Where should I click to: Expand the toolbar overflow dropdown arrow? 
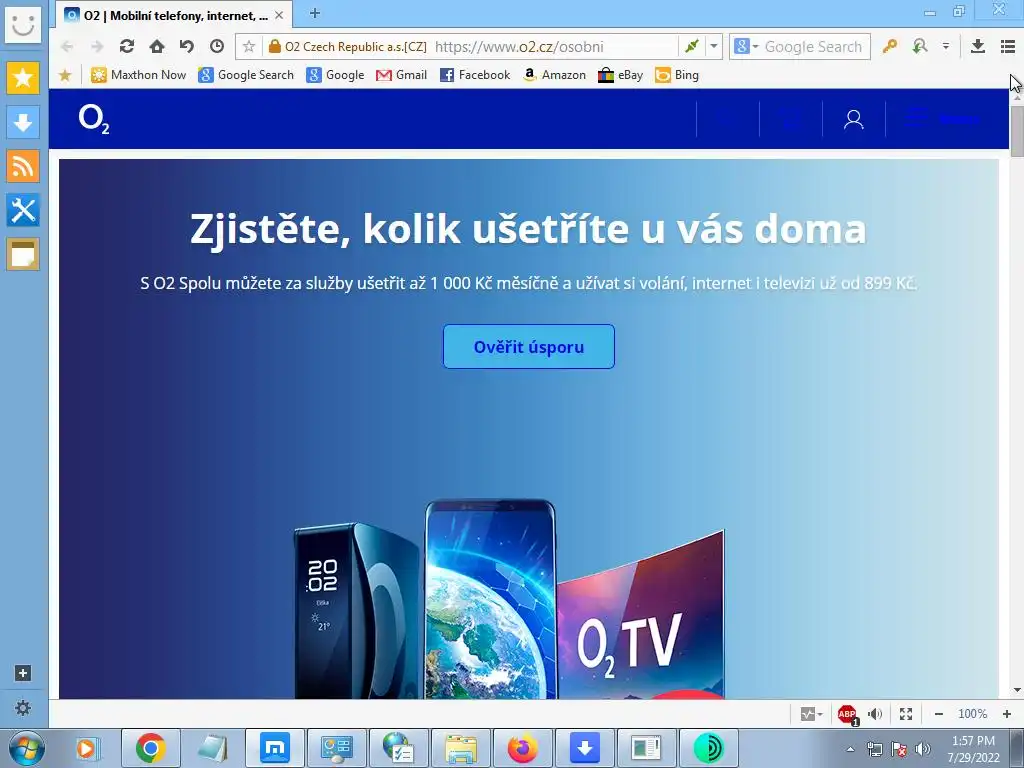coord(946,46)
